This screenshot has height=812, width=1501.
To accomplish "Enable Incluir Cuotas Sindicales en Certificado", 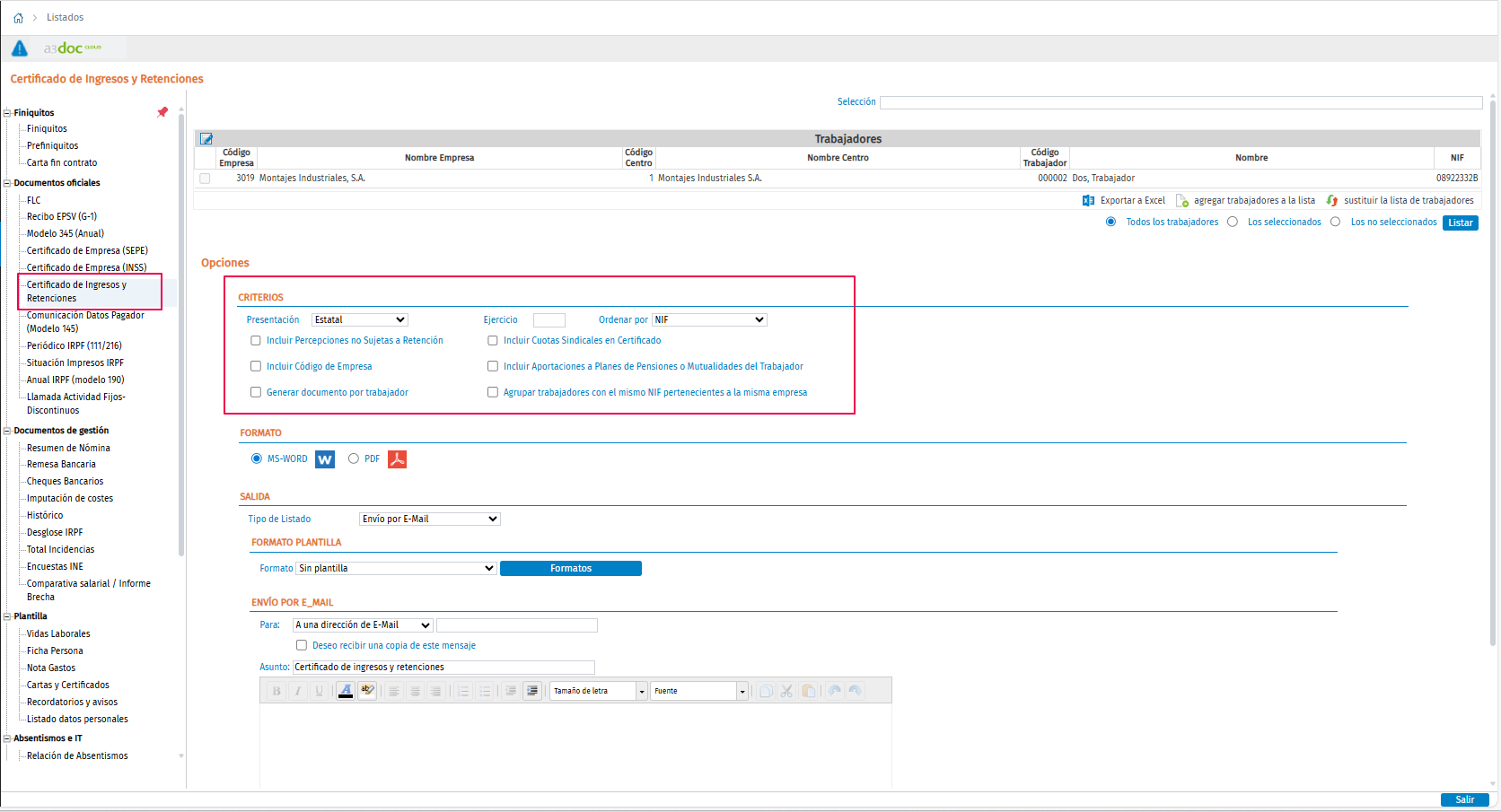I will point(493,341).
